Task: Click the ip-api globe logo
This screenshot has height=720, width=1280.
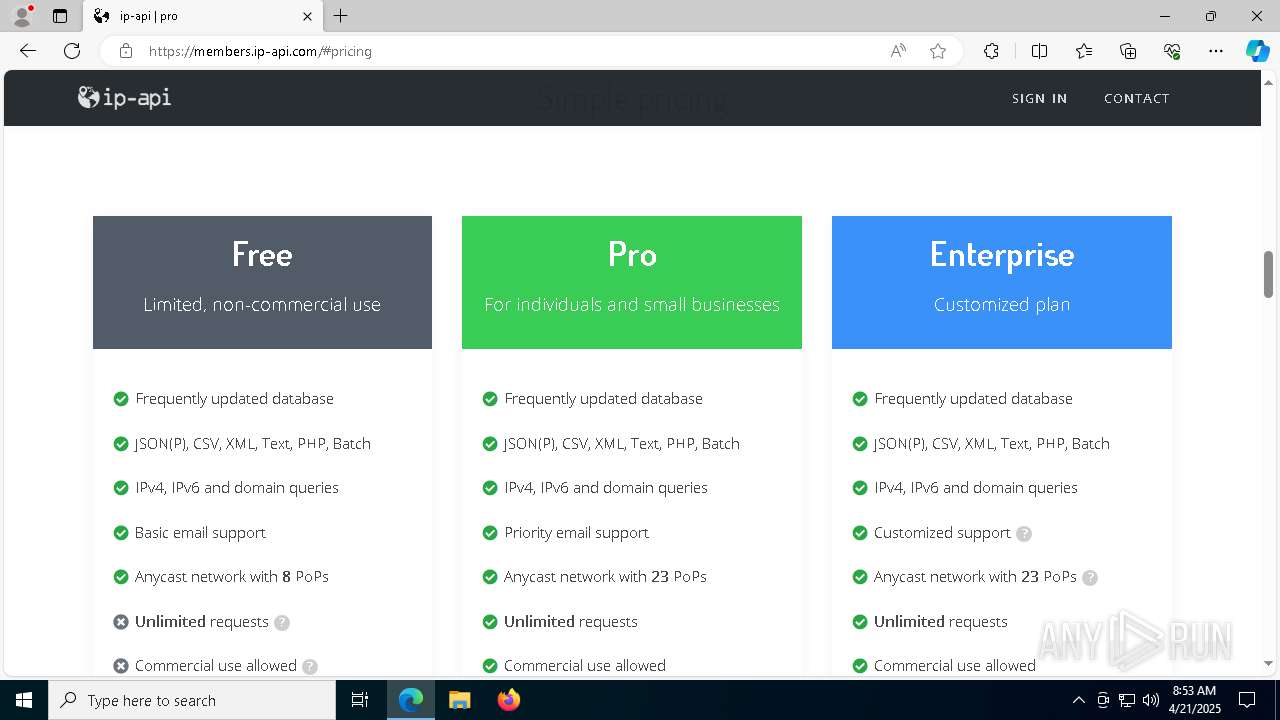Action: pos(124,97)
